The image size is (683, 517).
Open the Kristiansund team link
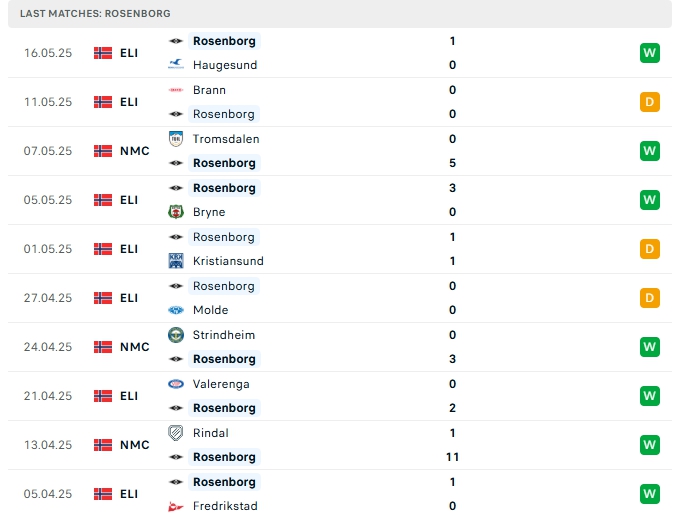click(228, 261)
